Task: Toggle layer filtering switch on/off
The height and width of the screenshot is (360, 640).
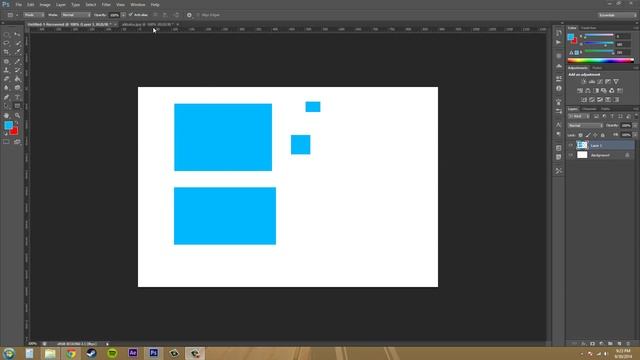Action: coord(636,116)
